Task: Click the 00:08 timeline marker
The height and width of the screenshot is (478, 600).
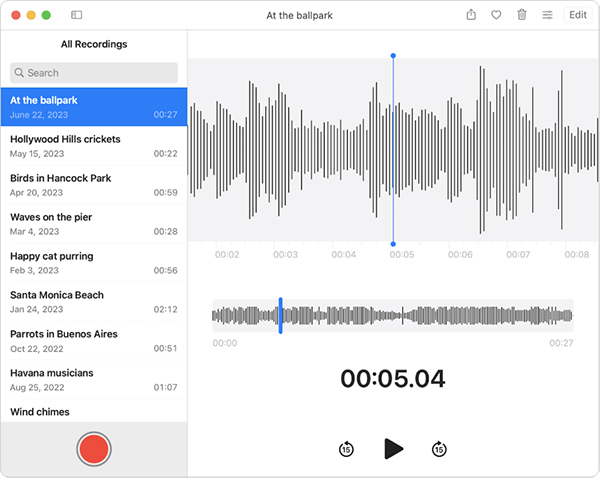Action: [577, 254]
